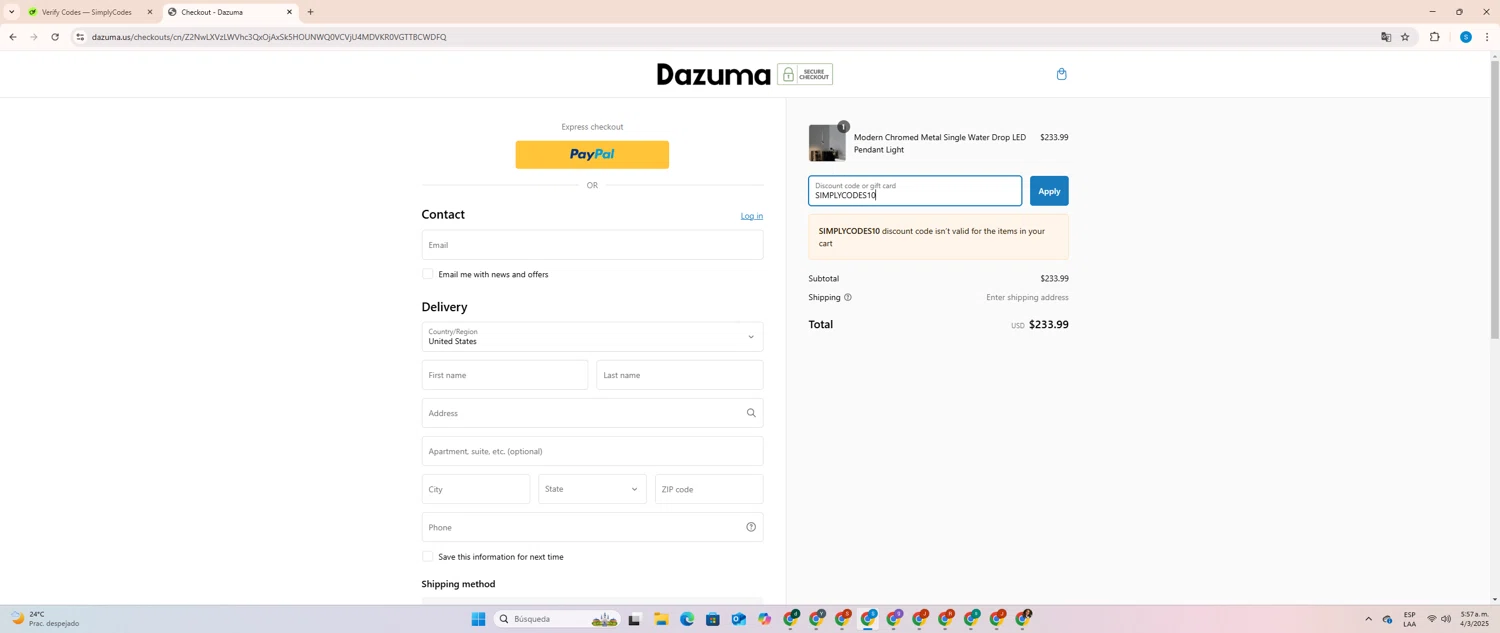Open the weather widget showing 24°C

coord(45,619)
